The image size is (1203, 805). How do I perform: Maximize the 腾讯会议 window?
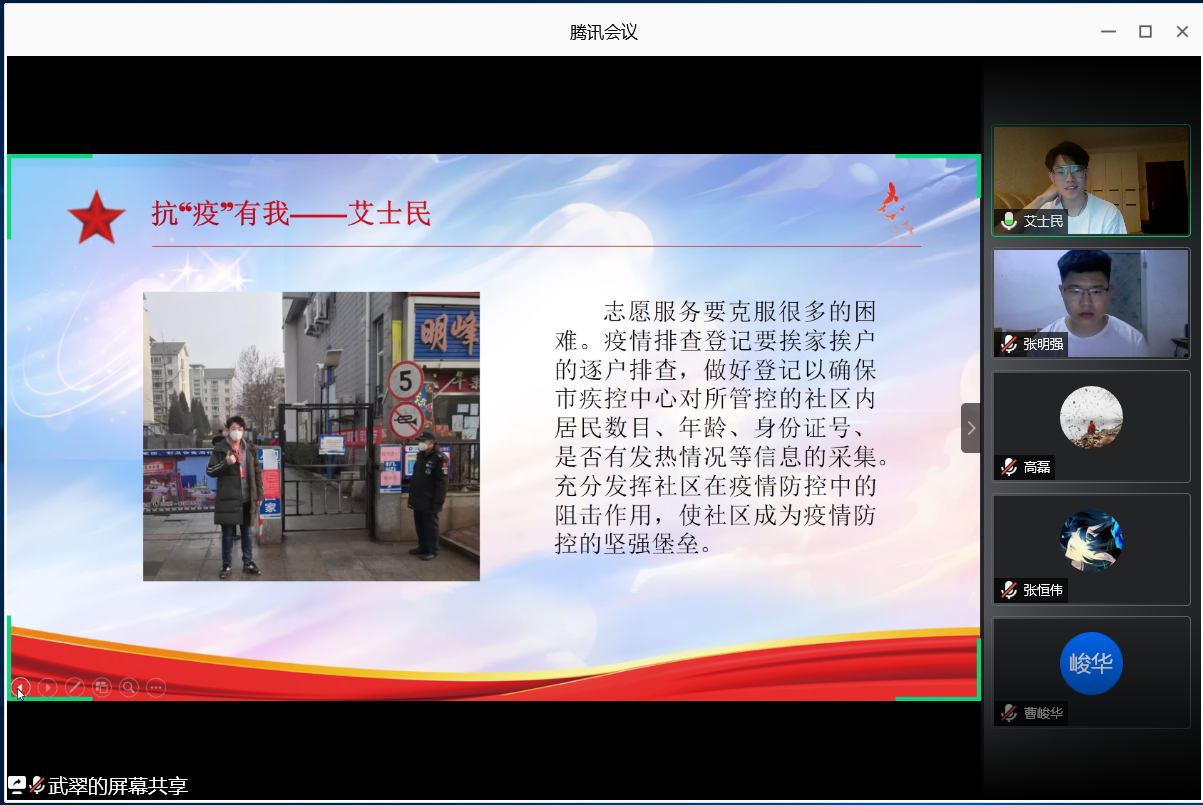1145,31
